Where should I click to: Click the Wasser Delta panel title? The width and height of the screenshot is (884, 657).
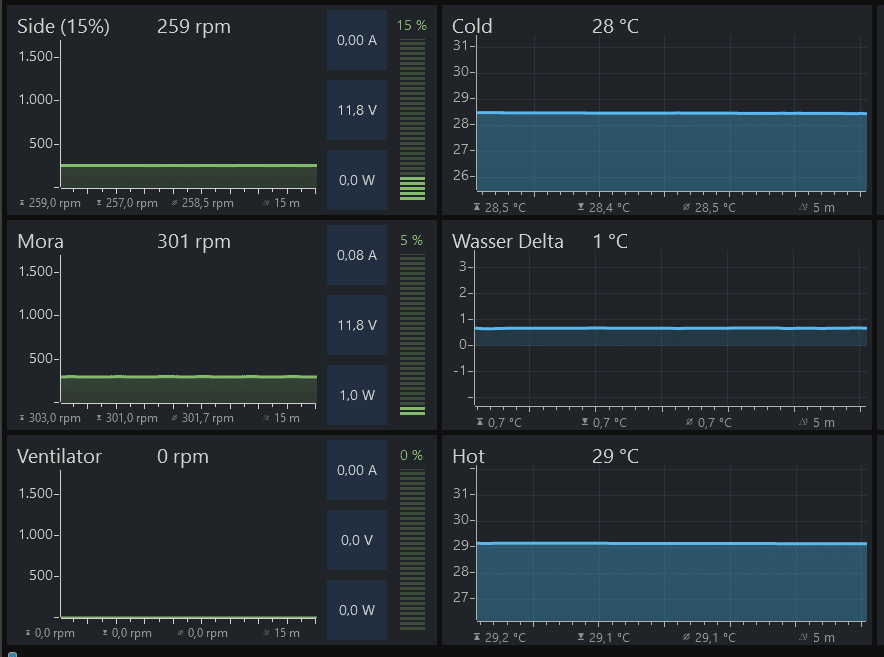tap(508, 241)
